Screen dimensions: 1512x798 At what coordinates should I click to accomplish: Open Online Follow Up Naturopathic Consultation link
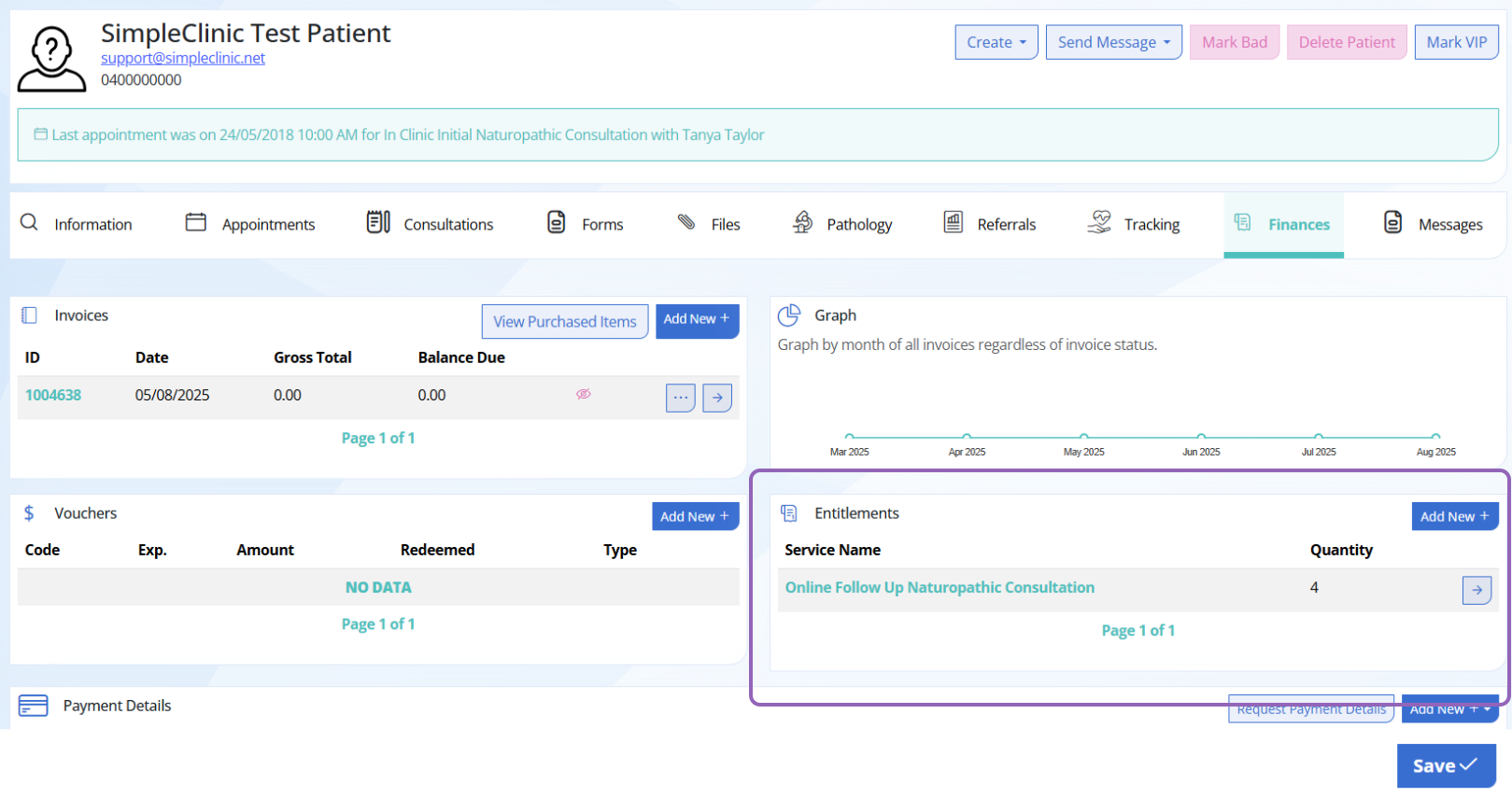tap(940, 587)
